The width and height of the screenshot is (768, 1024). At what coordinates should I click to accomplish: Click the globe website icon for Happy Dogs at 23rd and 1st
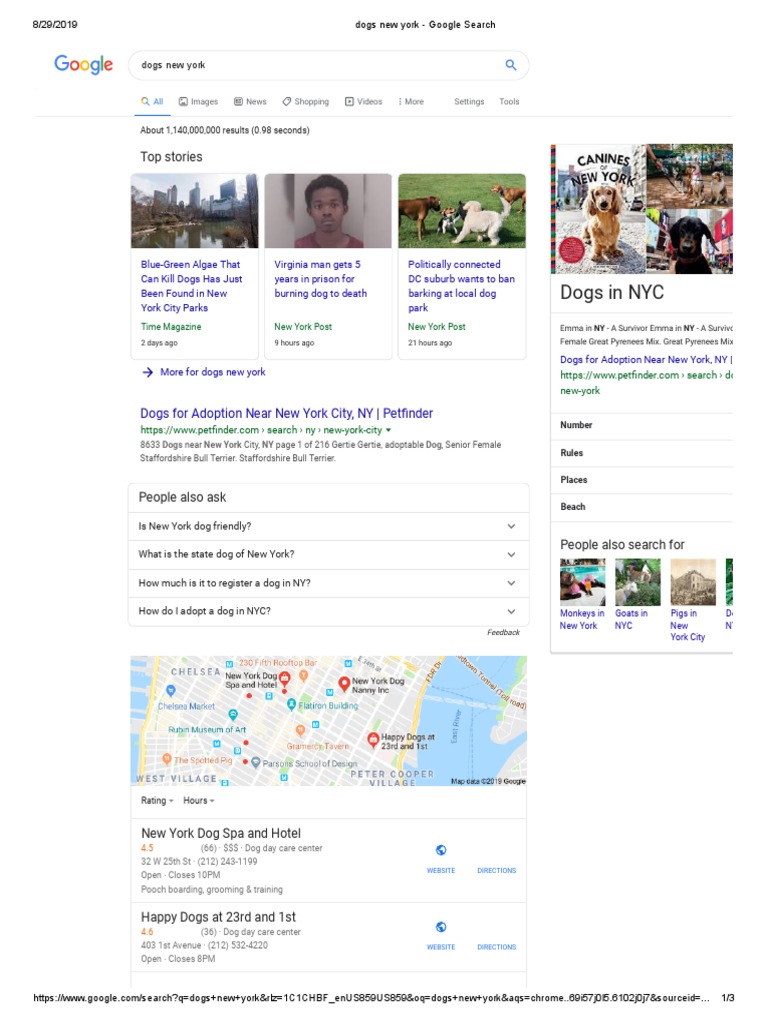coord(441,927)
